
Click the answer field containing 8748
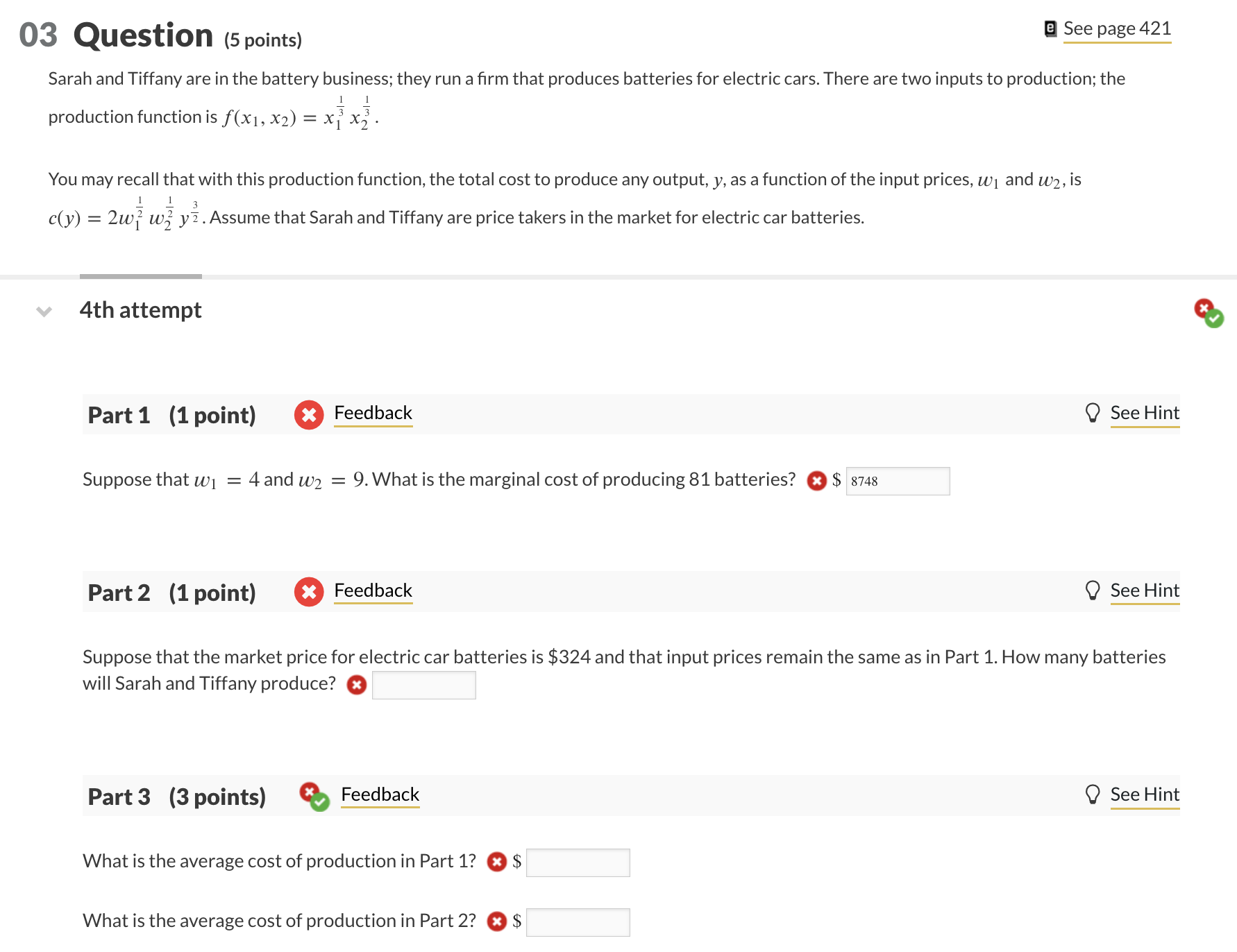click(898, 480)
